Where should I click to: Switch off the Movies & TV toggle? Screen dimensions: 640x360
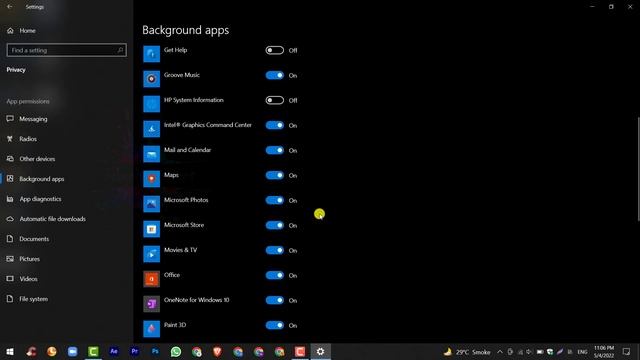point(275,250)
